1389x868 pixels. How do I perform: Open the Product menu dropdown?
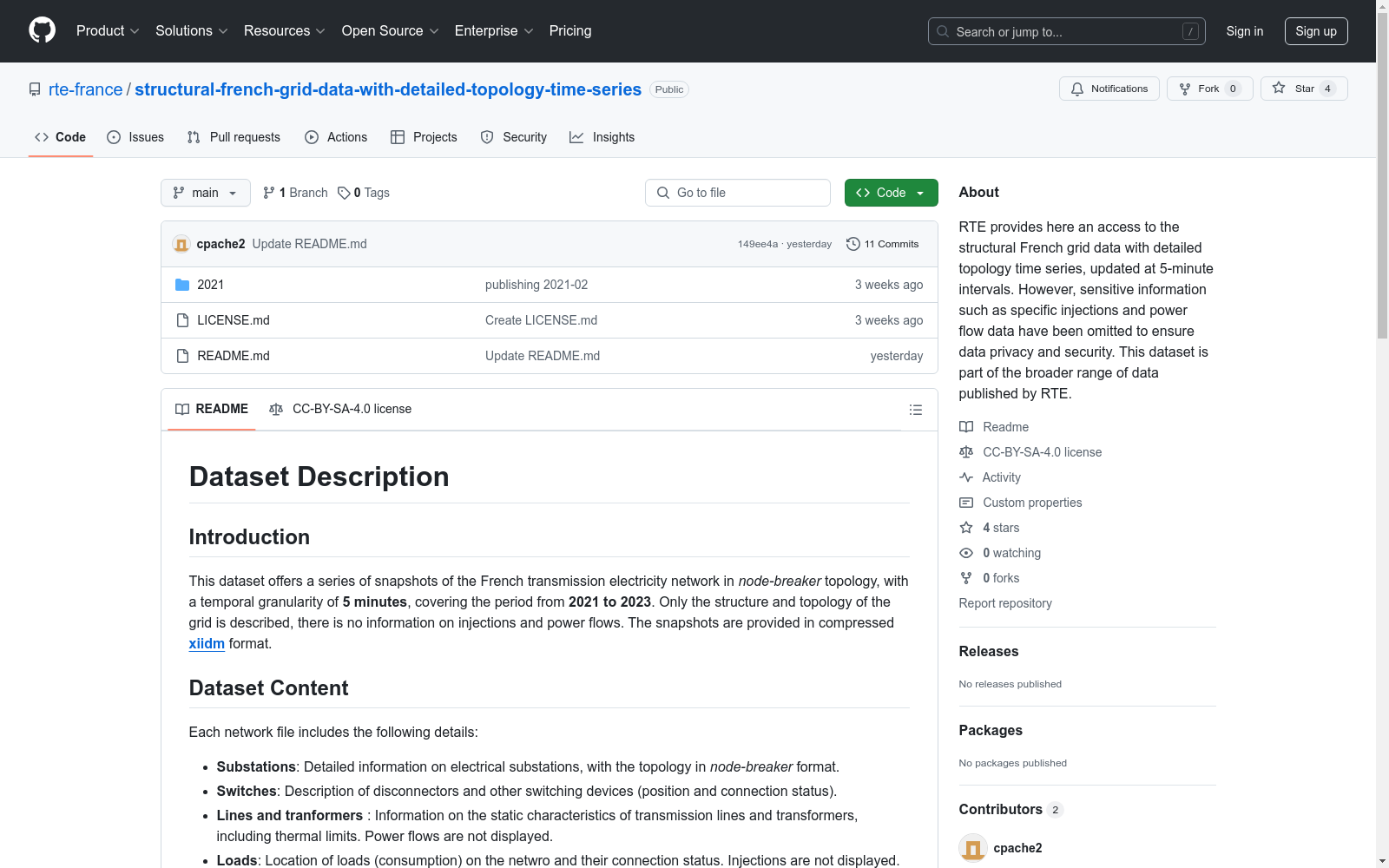(108, 31)
